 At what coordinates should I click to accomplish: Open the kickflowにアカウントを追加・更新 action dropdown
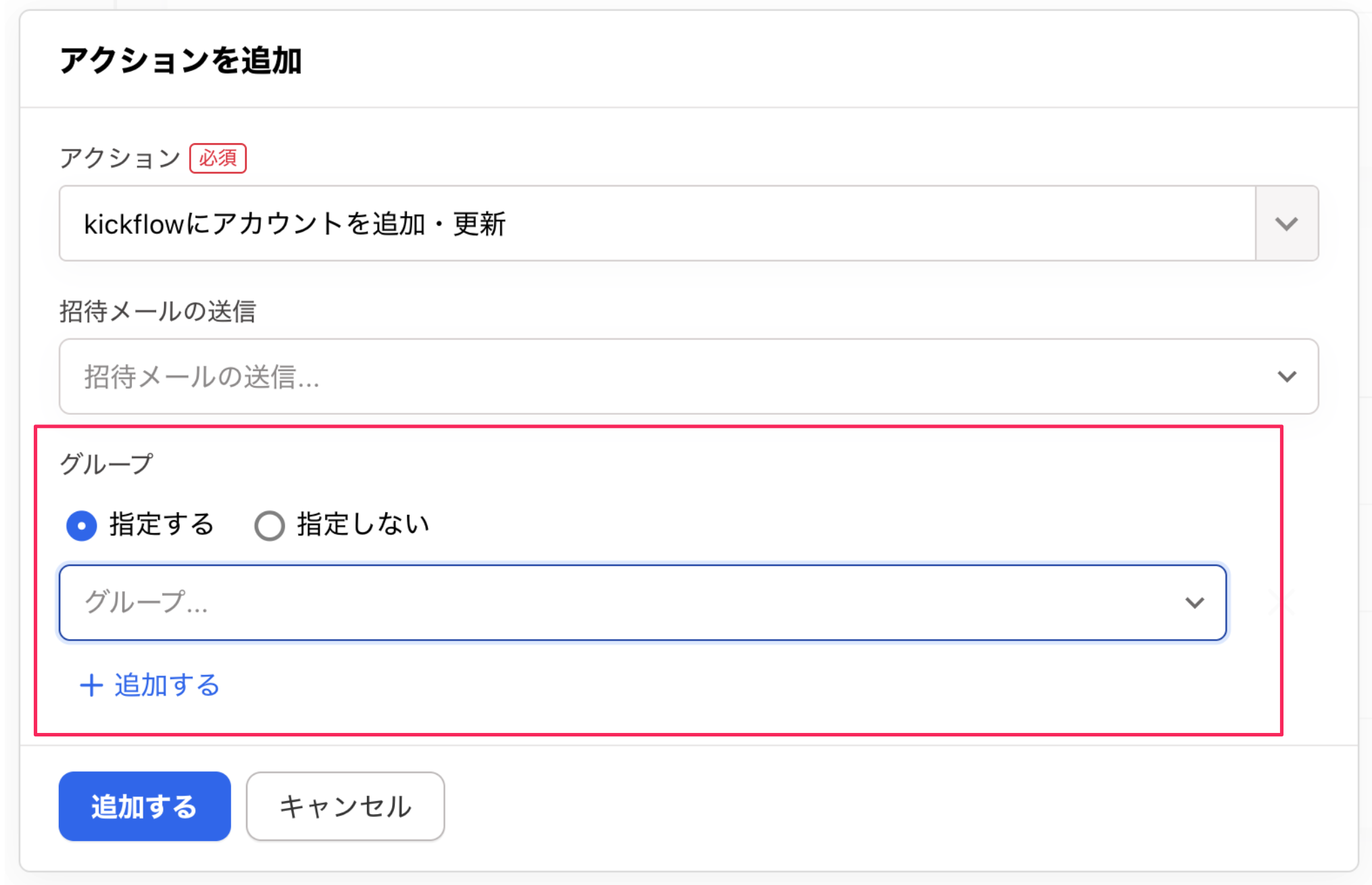point(656,224)
